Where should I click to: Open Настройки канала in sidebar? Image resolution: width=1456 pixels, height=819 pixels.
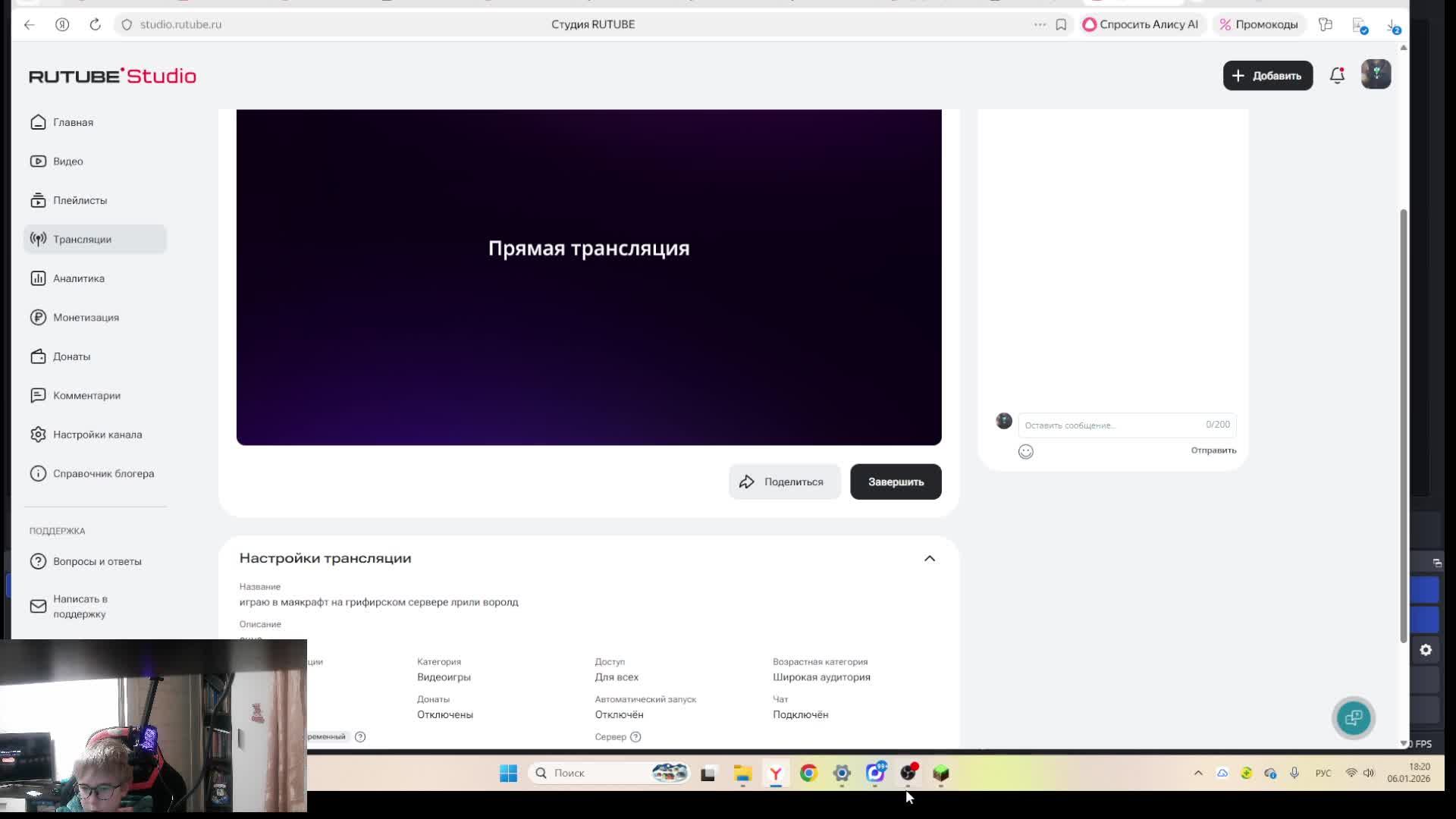point(96,435)
